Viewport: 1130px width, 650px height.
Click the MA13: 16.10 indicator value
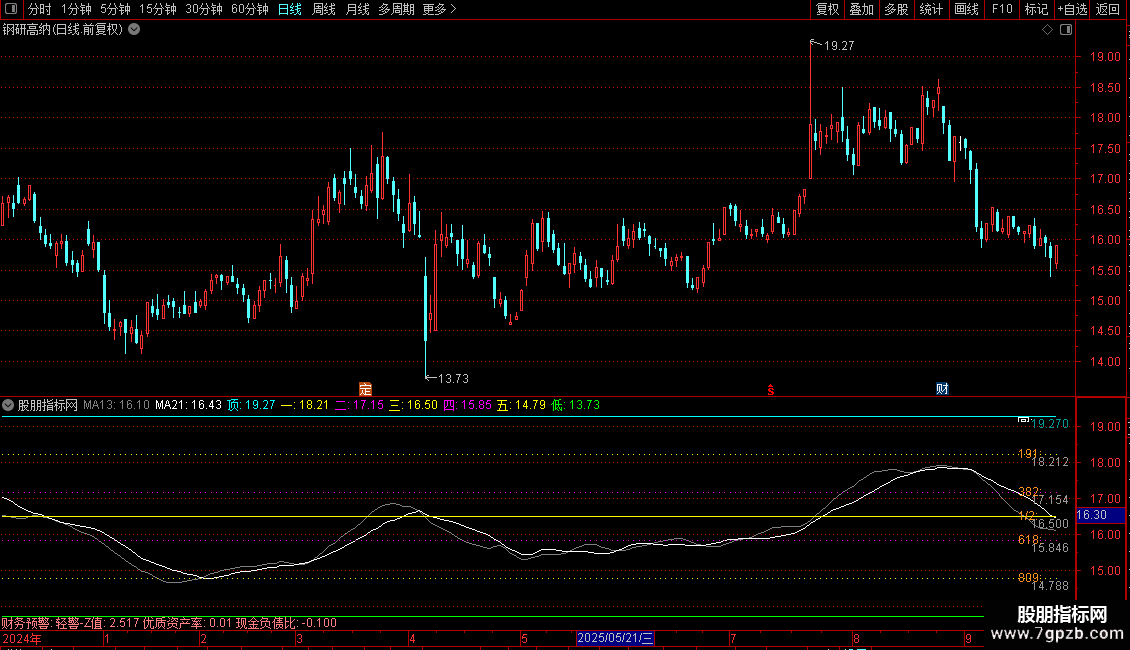click(117, 405)
